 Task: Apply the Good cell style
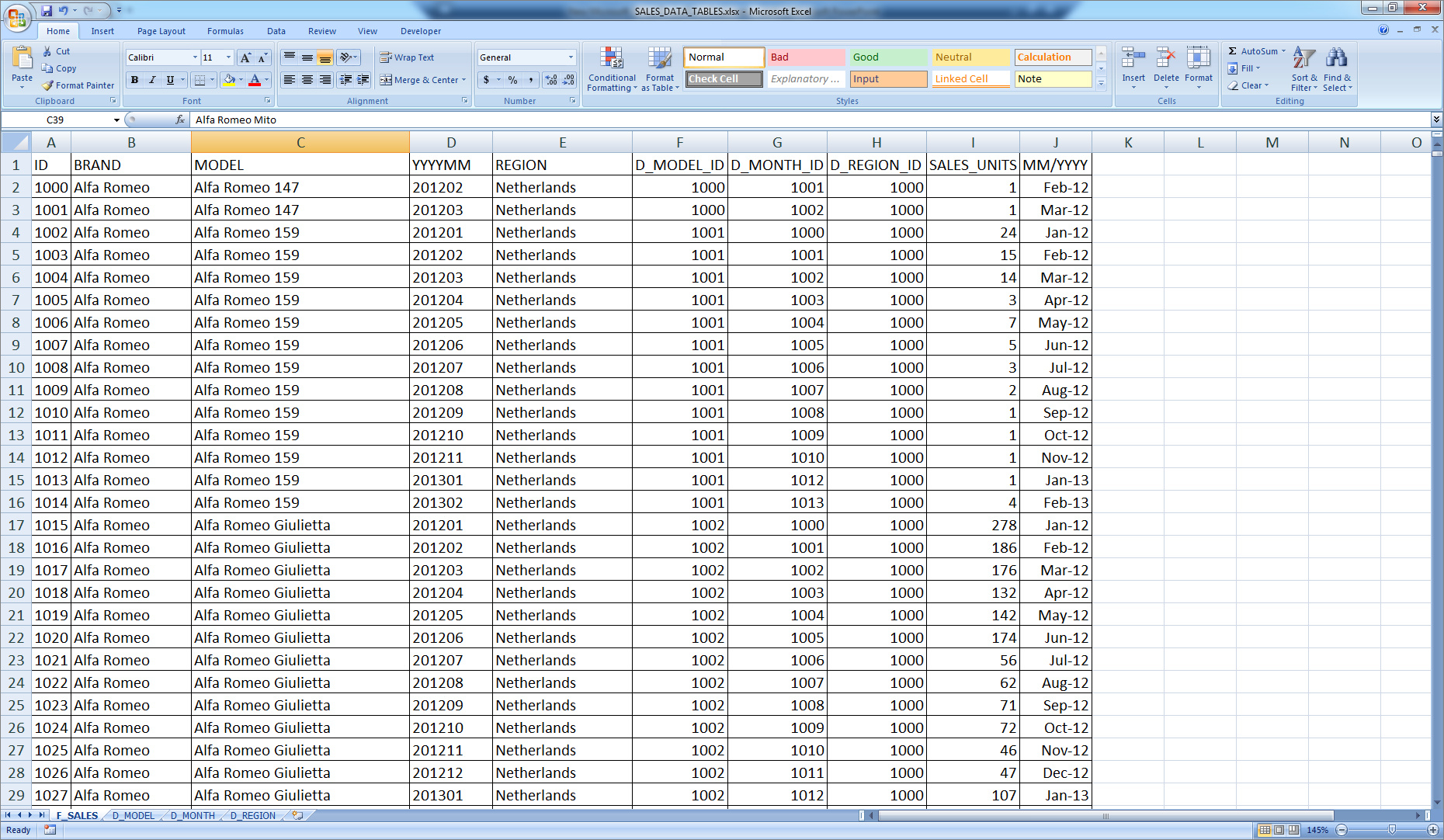pyautogui.click(x=887, y=57)
